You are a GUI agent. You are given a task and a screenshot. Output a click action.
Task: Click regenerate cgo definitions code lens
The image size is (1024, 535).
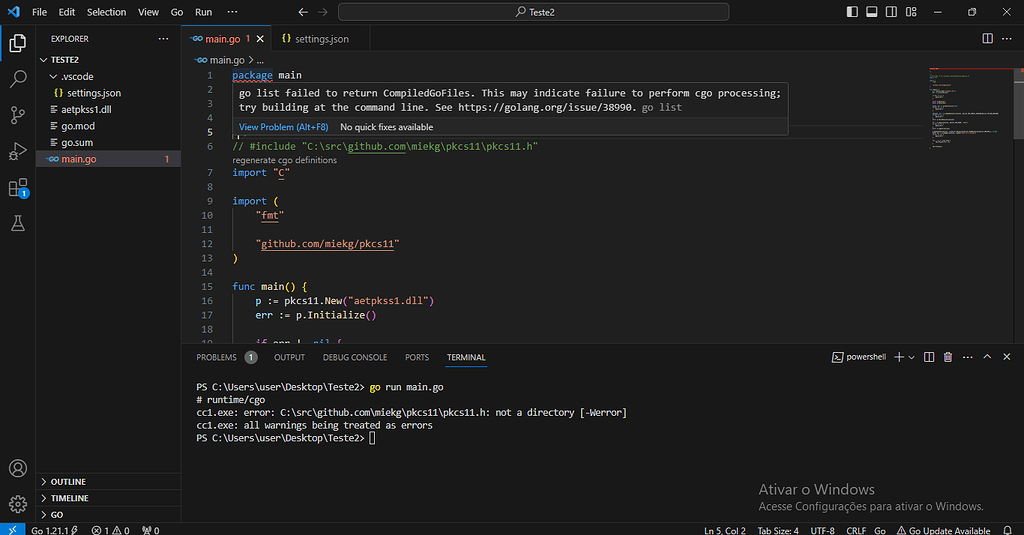point(285,160)
